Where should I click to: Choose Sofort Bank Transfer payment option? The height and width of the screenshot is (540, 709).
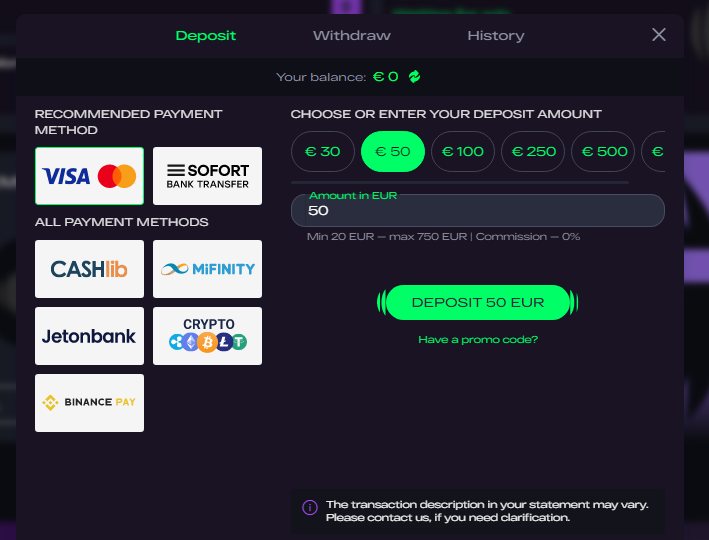[x=207, y=177]
